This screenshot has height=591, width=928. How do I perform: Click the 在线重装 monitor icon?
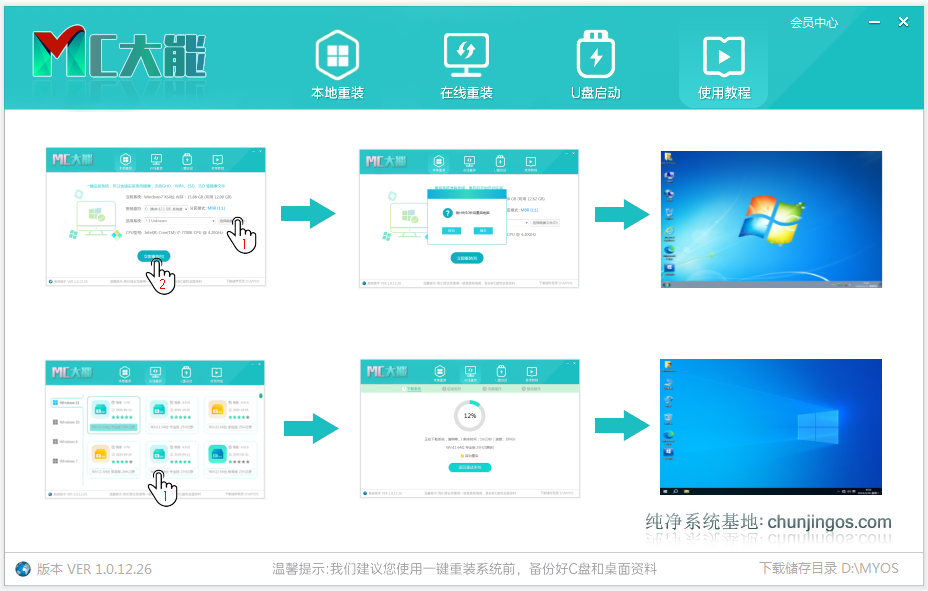(x=466, y=56)
